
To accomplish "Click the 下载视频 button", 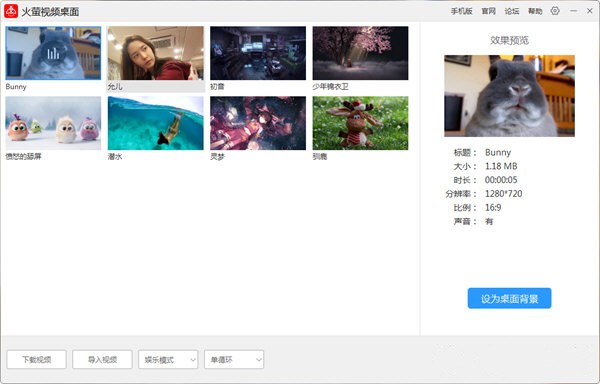I will [36, 360].
